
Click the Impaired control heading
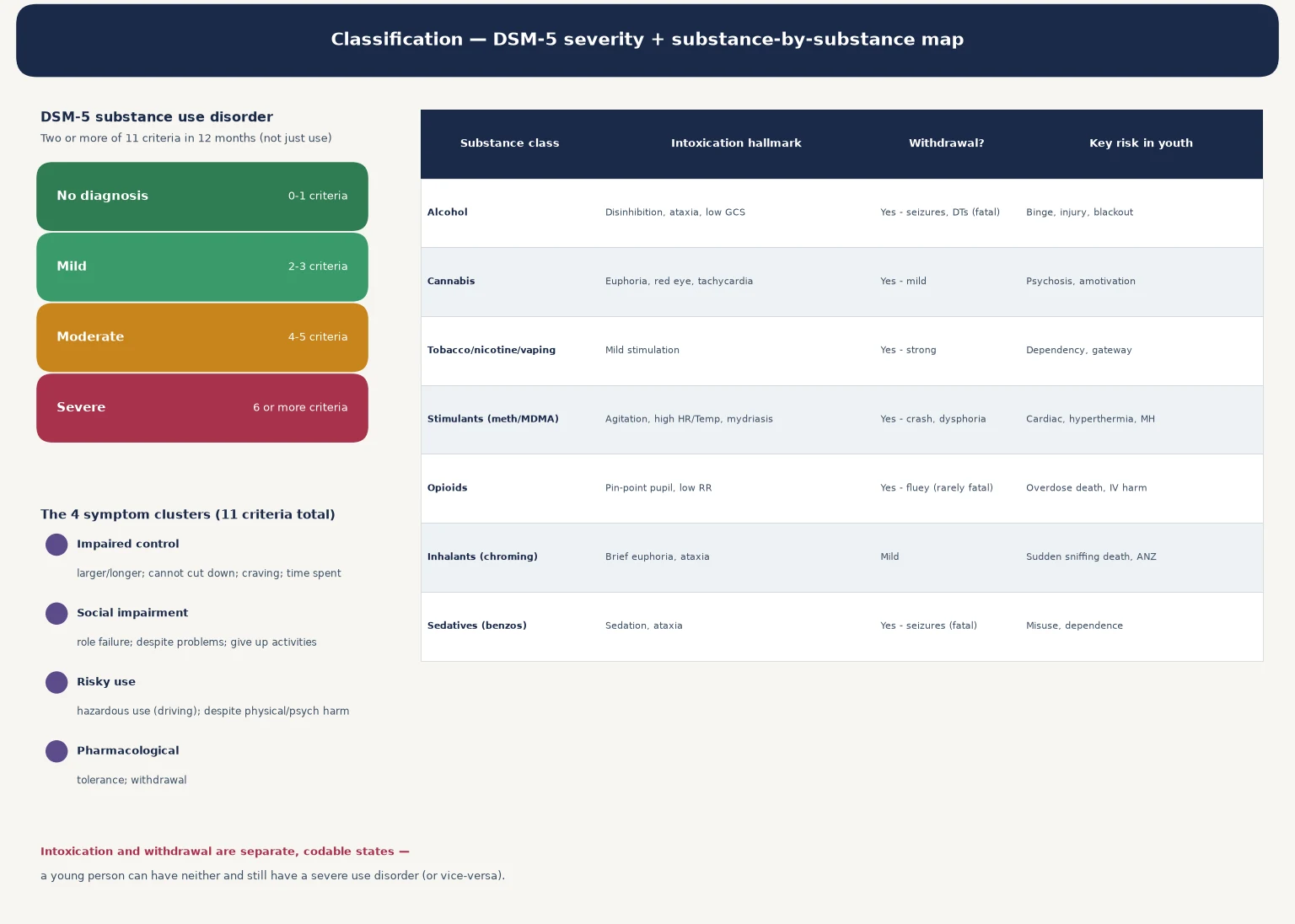[128, 544]
